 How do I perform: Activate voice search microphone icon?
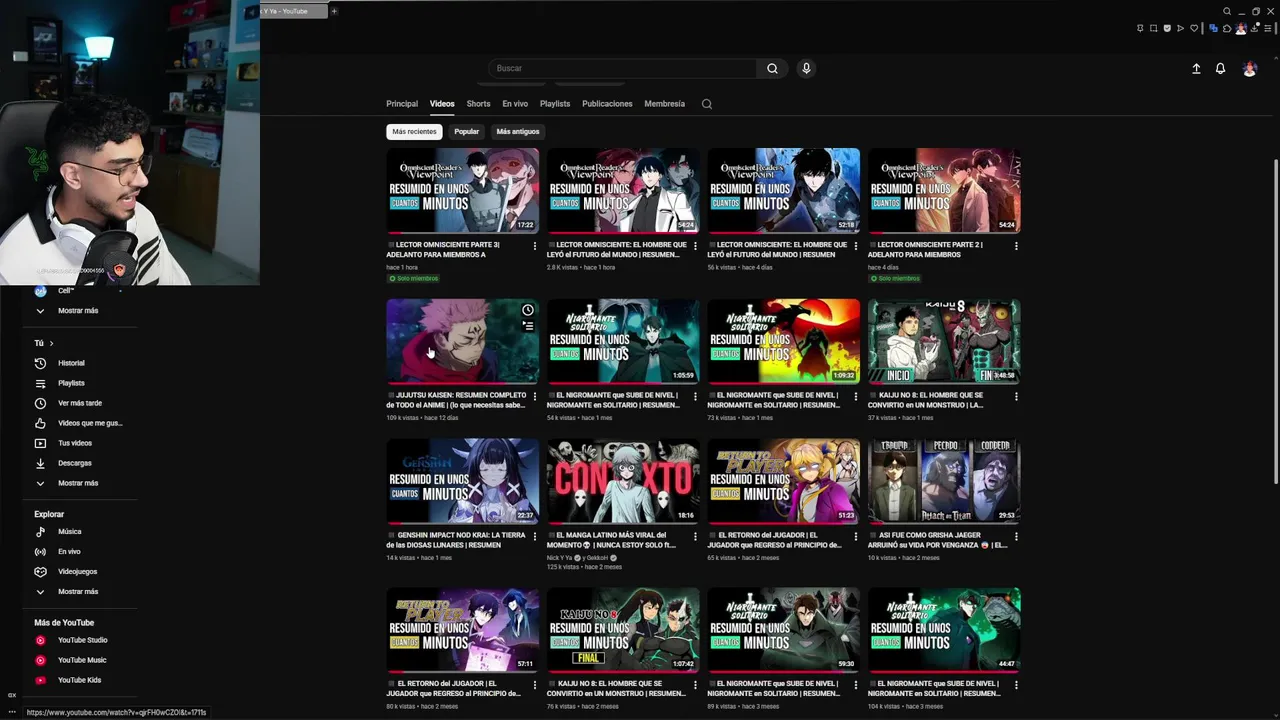pos(806,68)
